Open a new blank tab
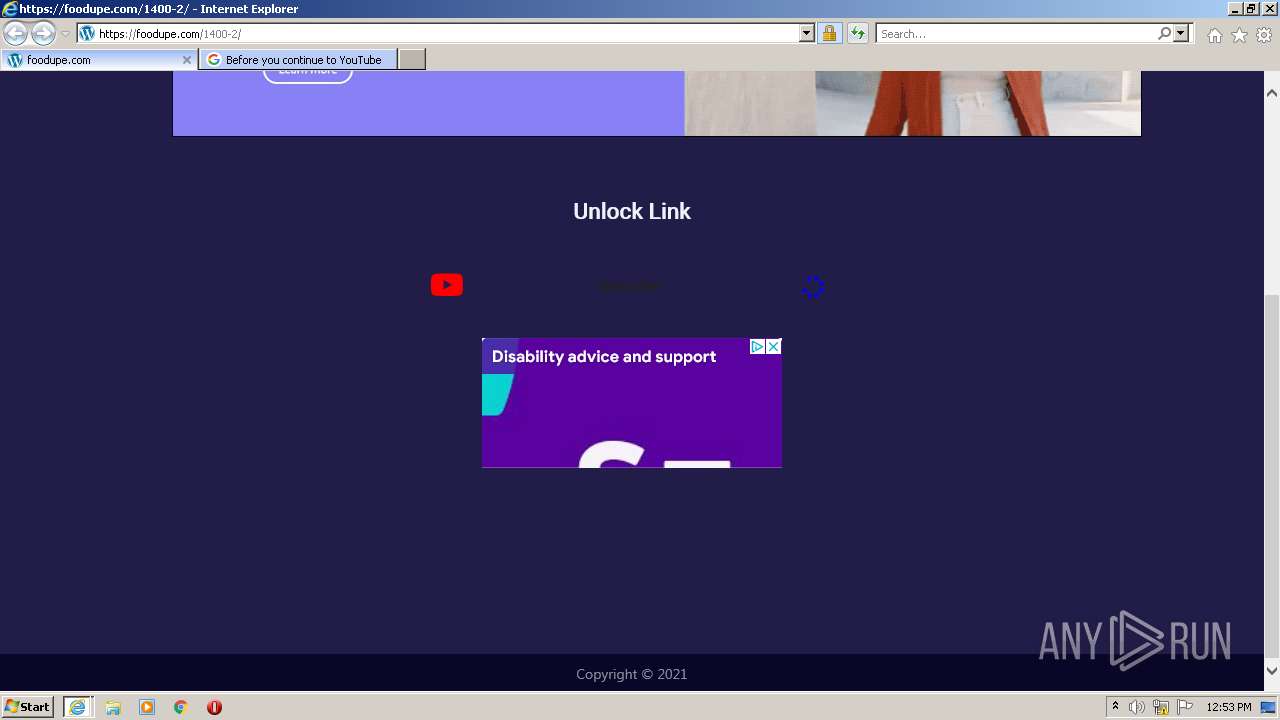Image resolution: width=1280 pixels, height=720 pixels. pyautogui.click(x=412, y=60)
